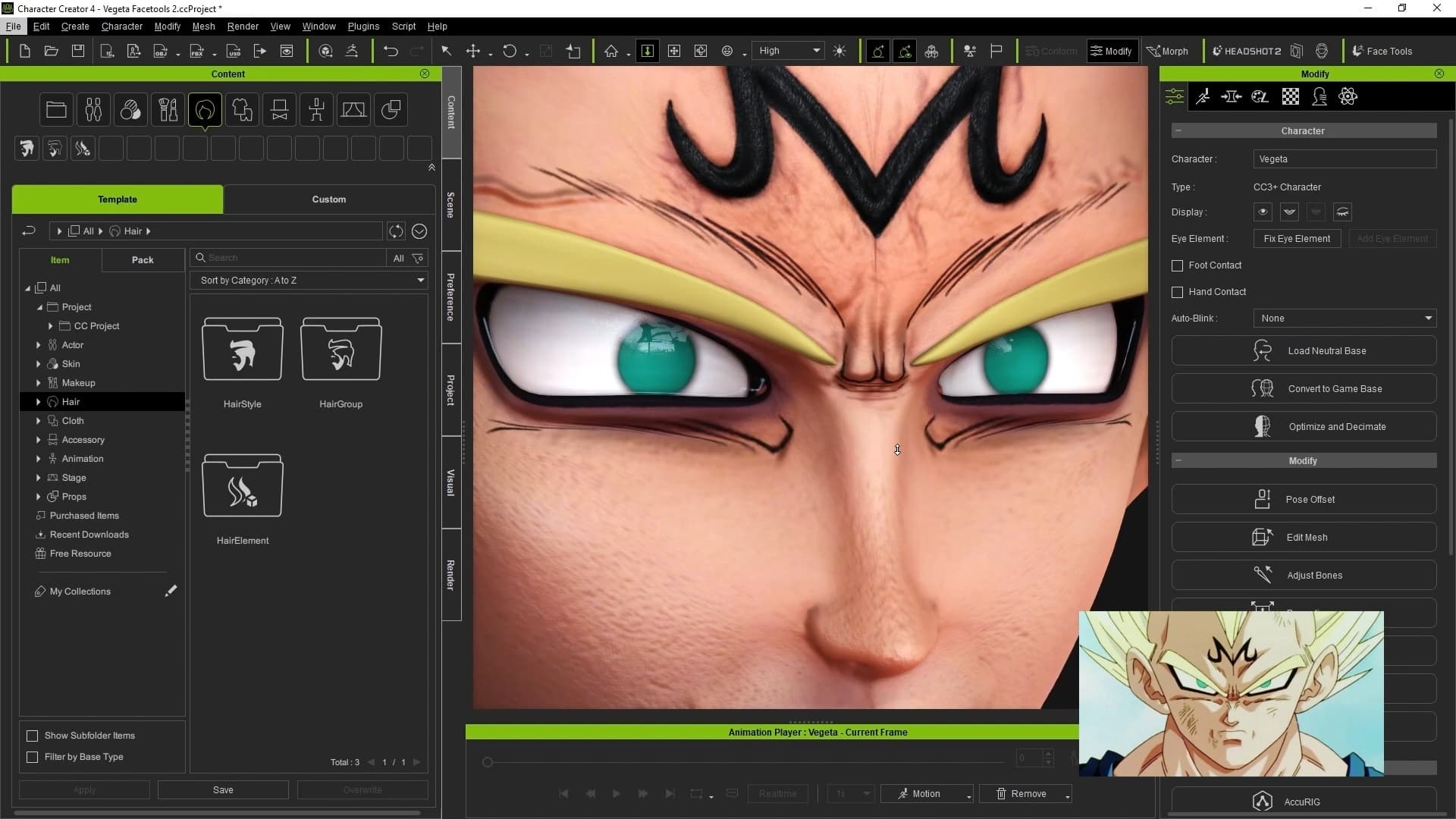Screen dimensions: 1456x819
Task: Open the Skin content category icon
Action: 130,110
